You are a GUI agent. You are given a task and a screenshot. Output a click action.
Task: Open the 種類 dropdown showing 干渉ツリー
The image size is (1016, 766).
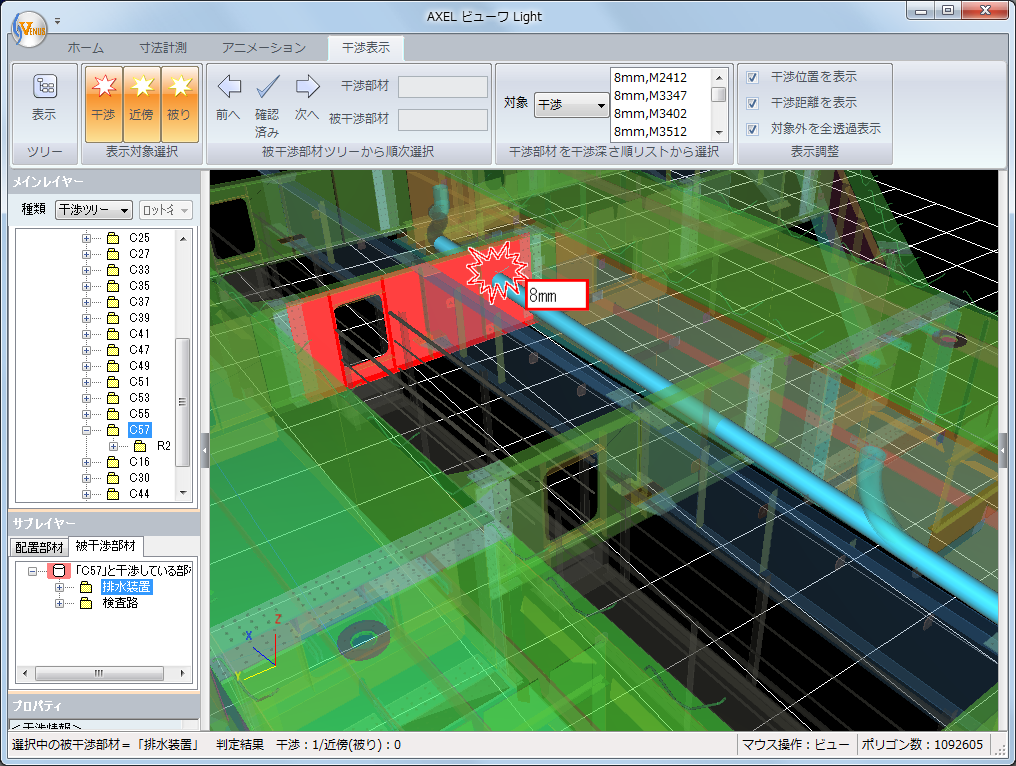94,210
